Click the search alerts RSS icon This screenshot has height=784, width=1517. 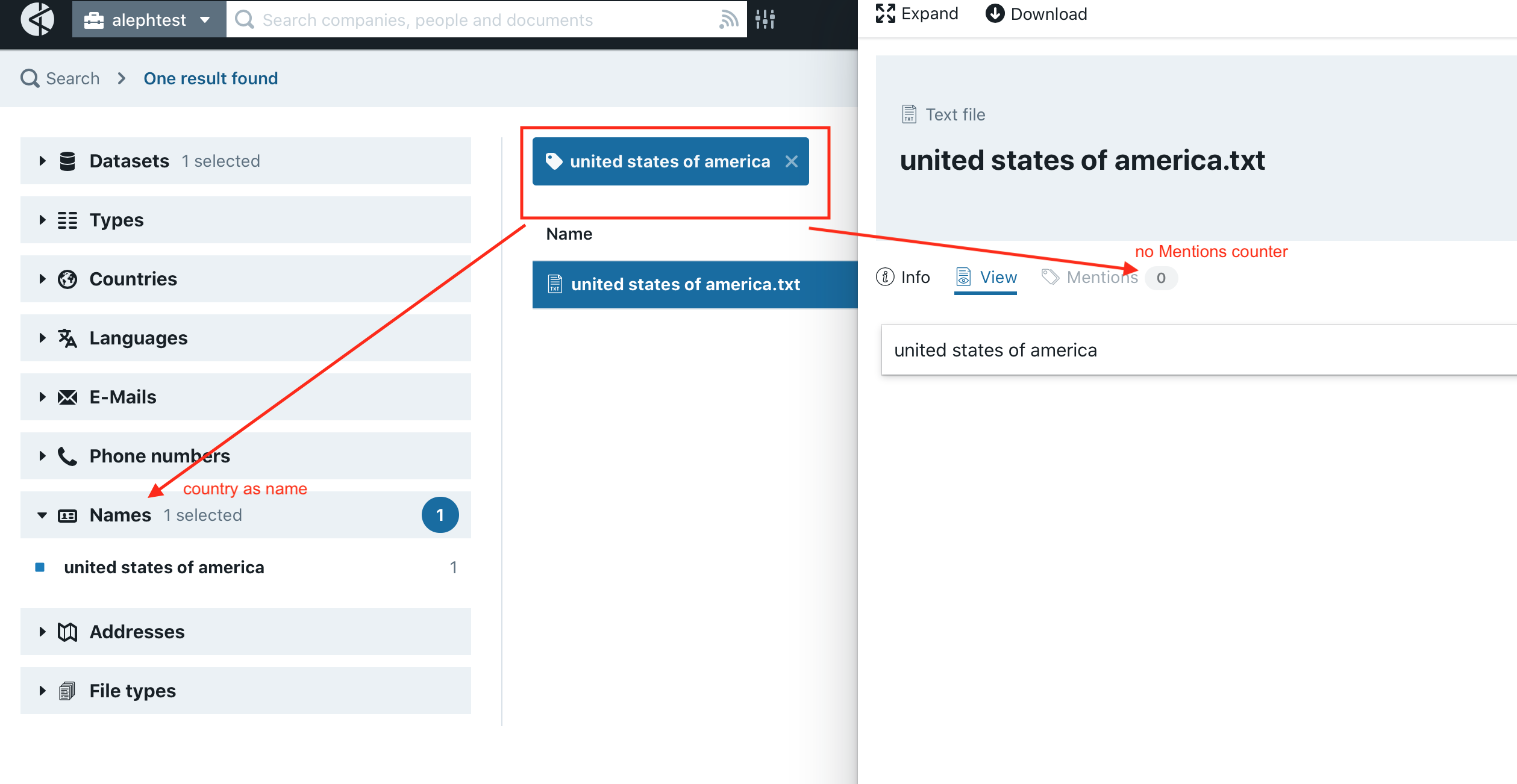click(x=730, y=19)
